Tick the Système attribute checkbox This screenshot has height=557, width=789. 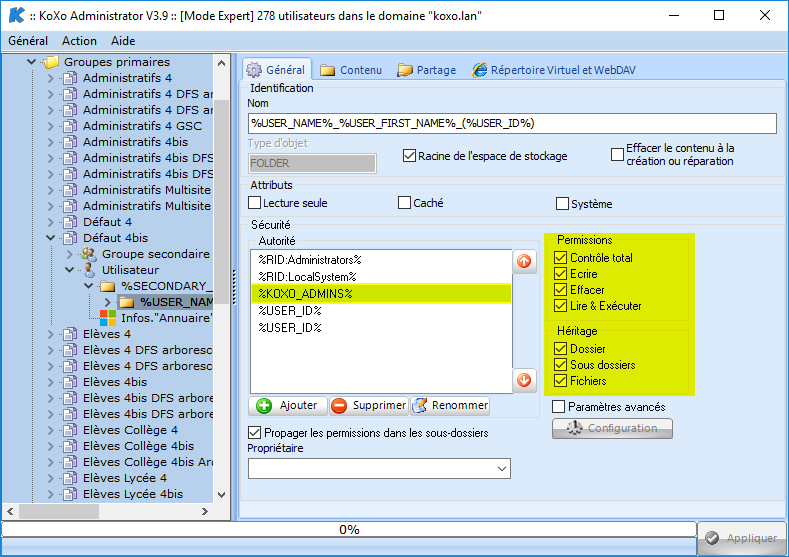point(562,204)
